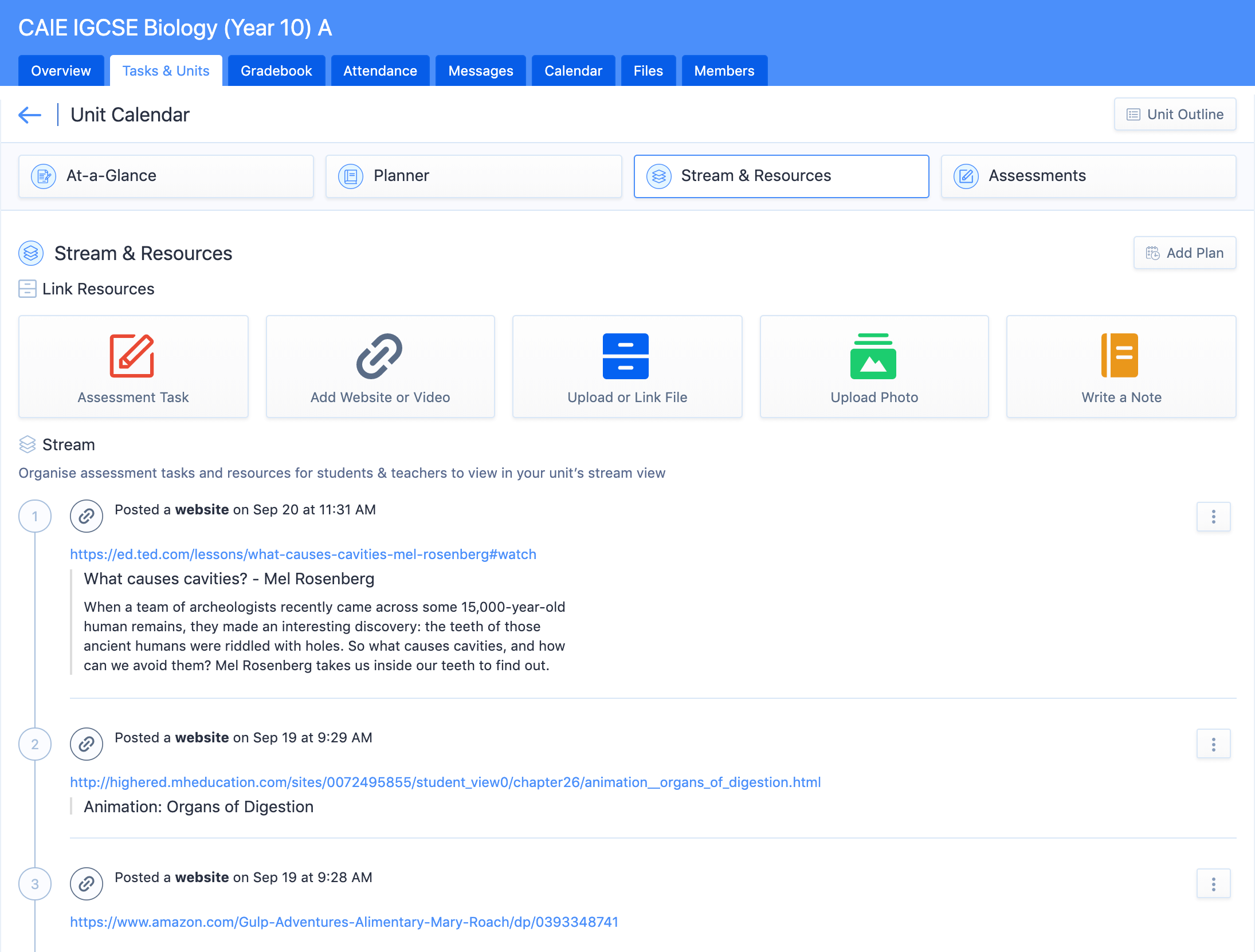Open the Assessments view

point(1089,176)
